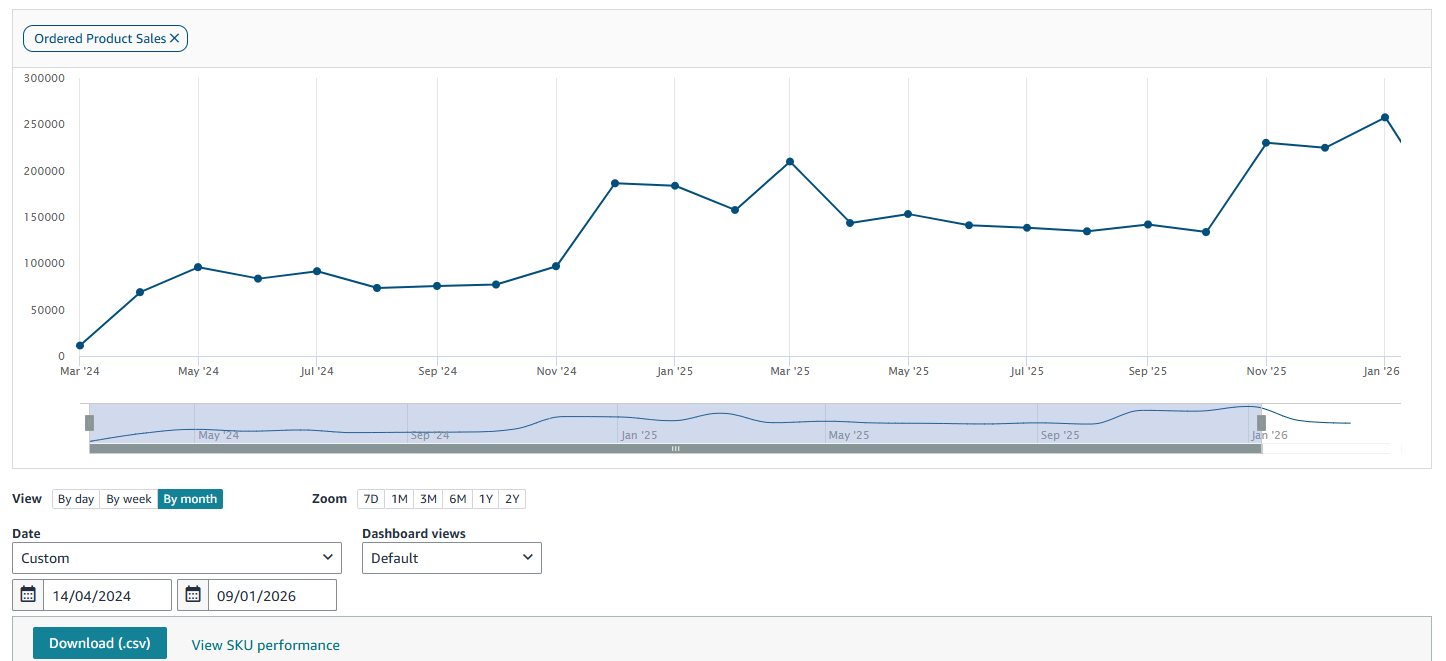Set zoom to 1M
1446x661 pixels.
(399, 499)
